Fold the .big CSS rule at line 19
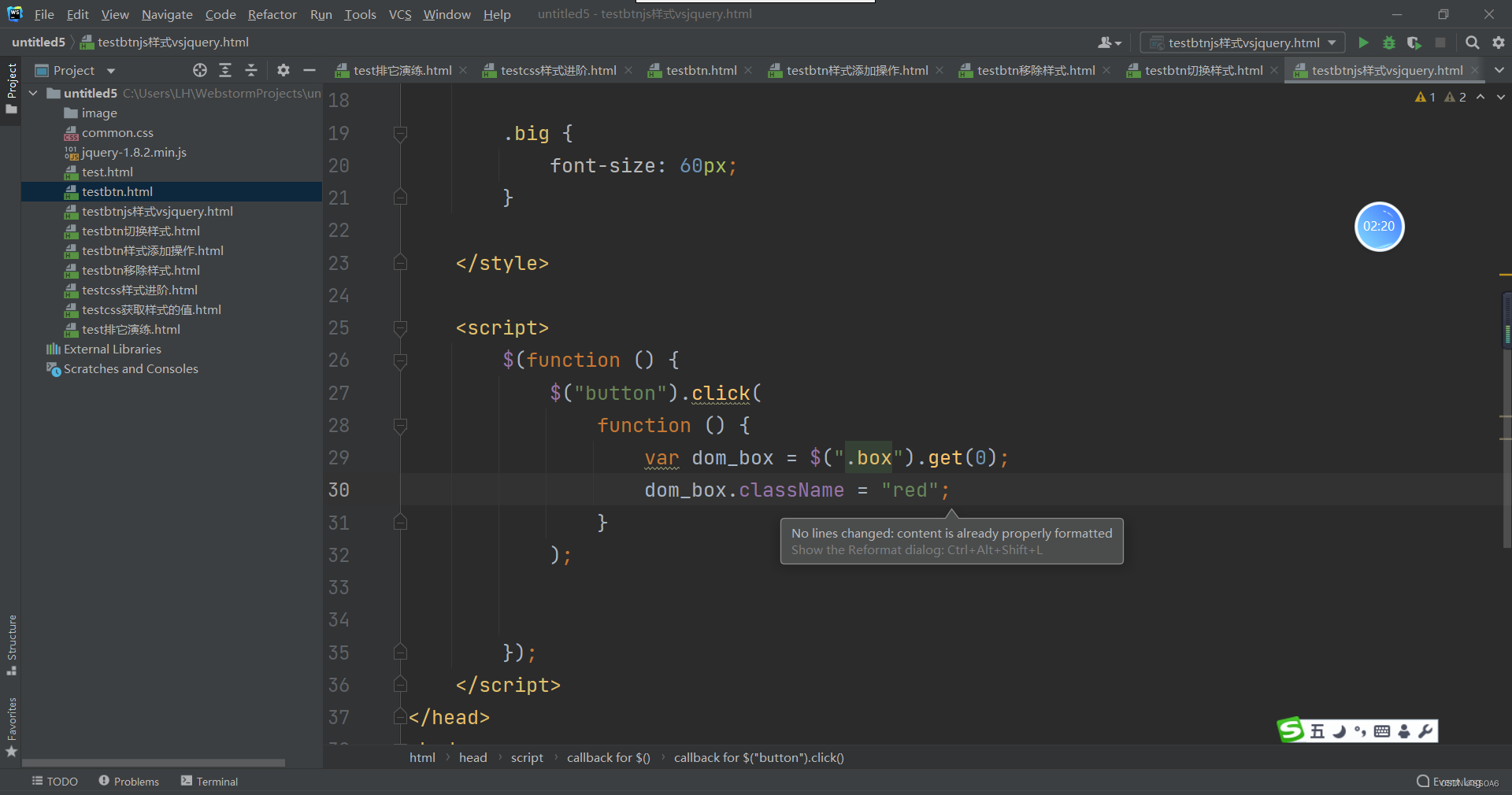This screenshot has height=795, width=1512. 400,134
